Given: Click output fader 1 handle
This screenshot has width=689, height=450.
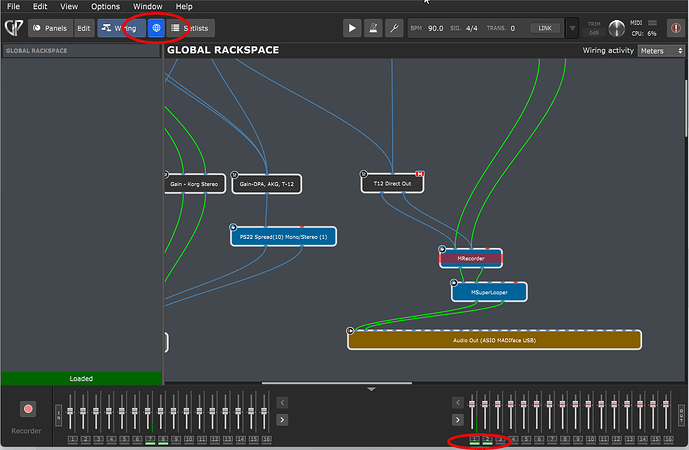Looking at the screenshot, I should click(472, 403).
